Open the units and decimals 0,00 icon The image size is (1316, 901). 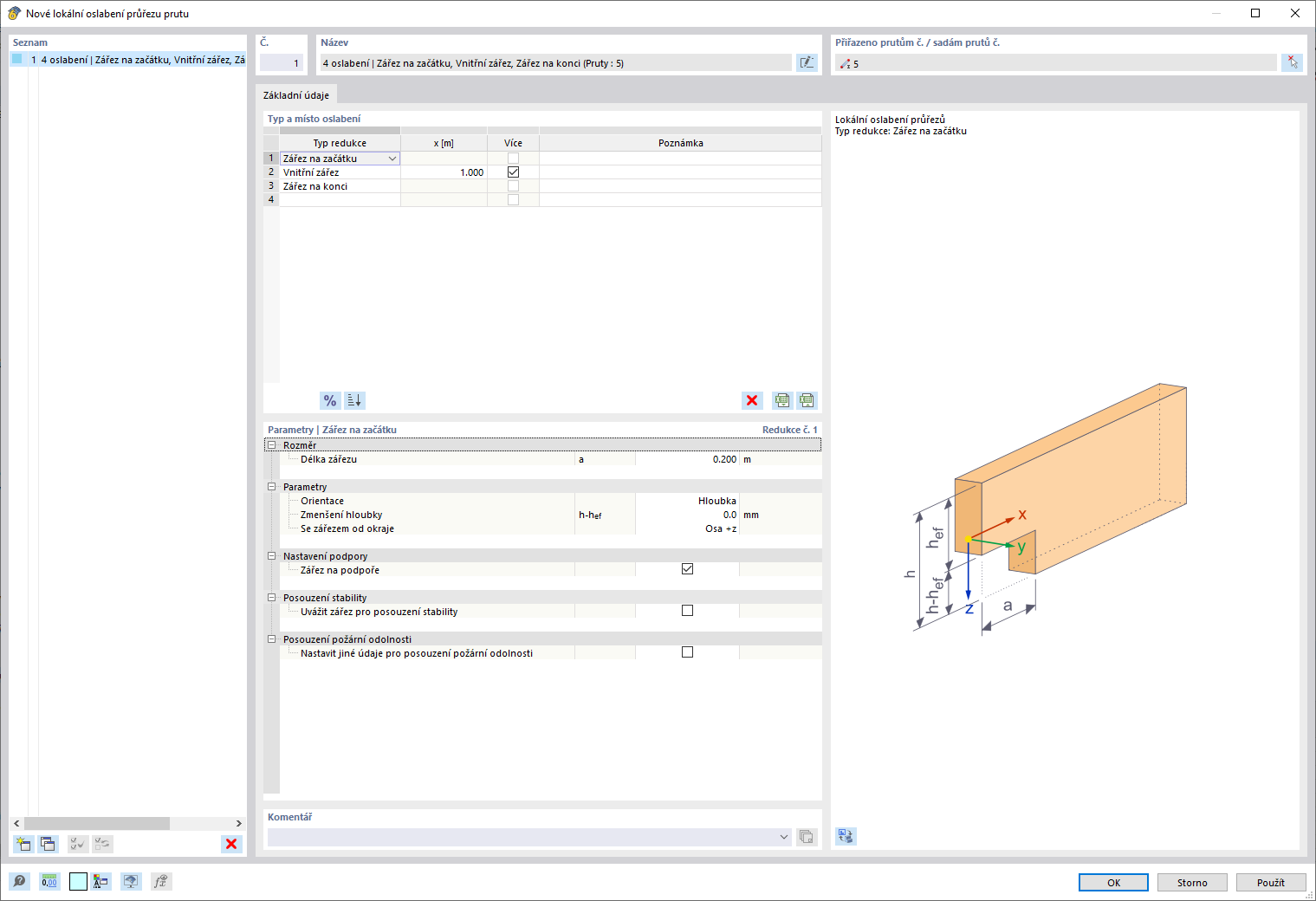pos(49,882)
